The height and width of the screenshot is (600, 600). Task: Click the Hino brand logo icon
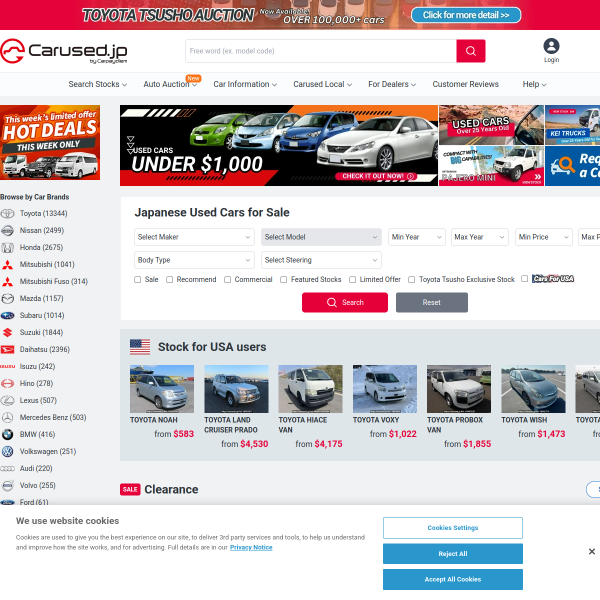pyautogui.click(x=7, y=383)
